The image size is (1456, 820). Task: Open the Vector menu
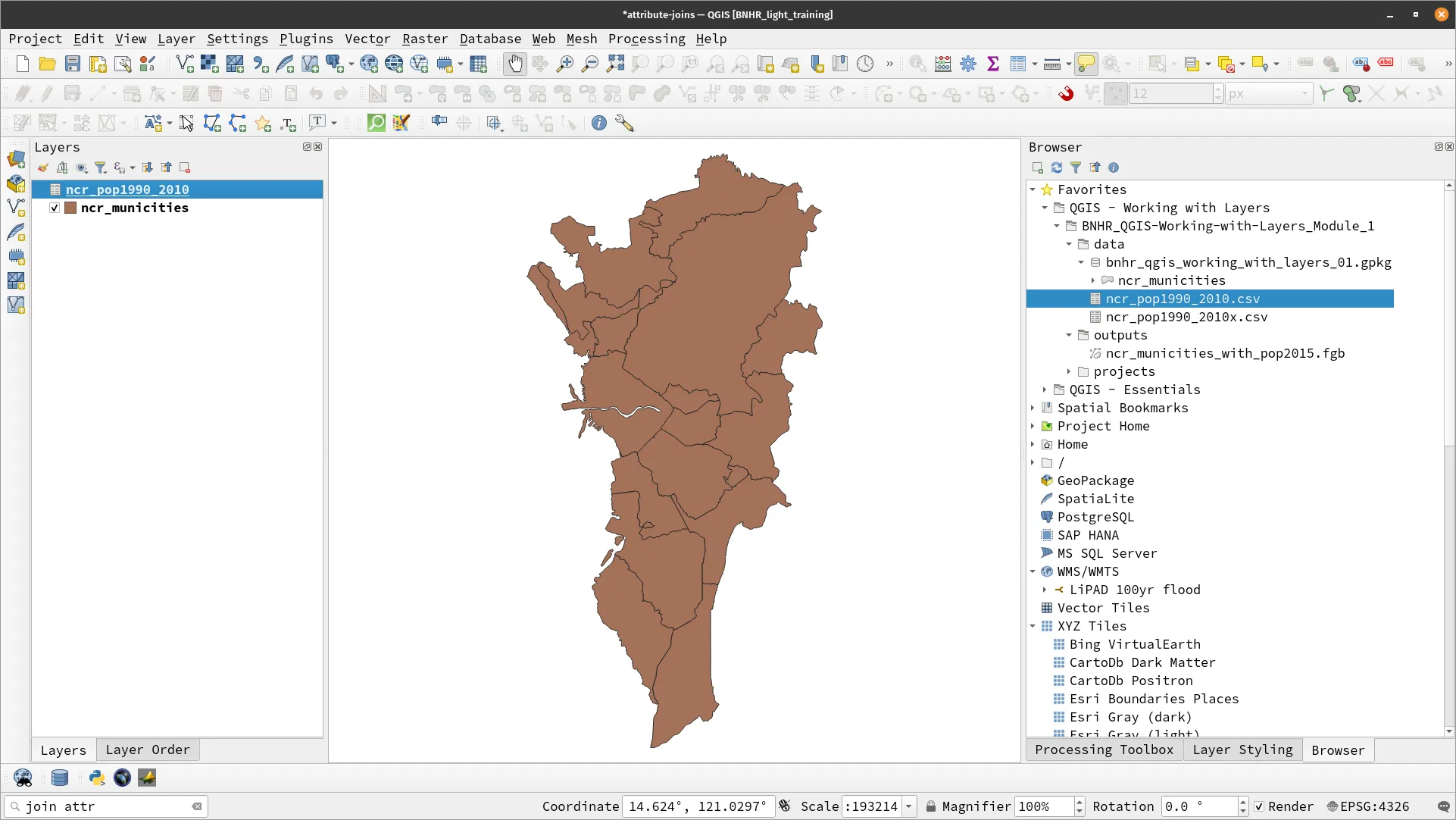pos(368,39)
